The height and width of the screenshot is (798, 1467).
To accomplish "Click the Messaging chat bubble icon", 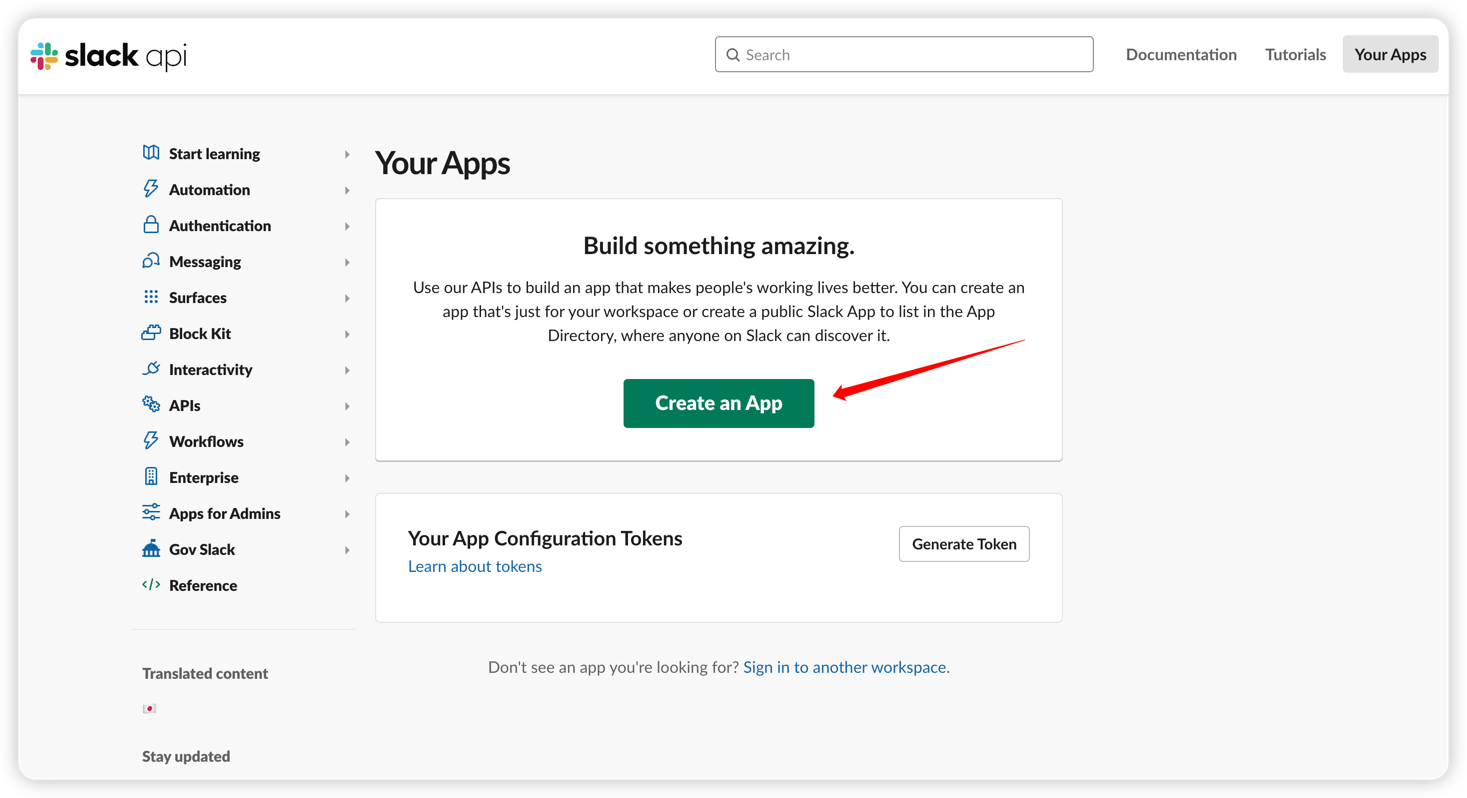I will point(151,261).
